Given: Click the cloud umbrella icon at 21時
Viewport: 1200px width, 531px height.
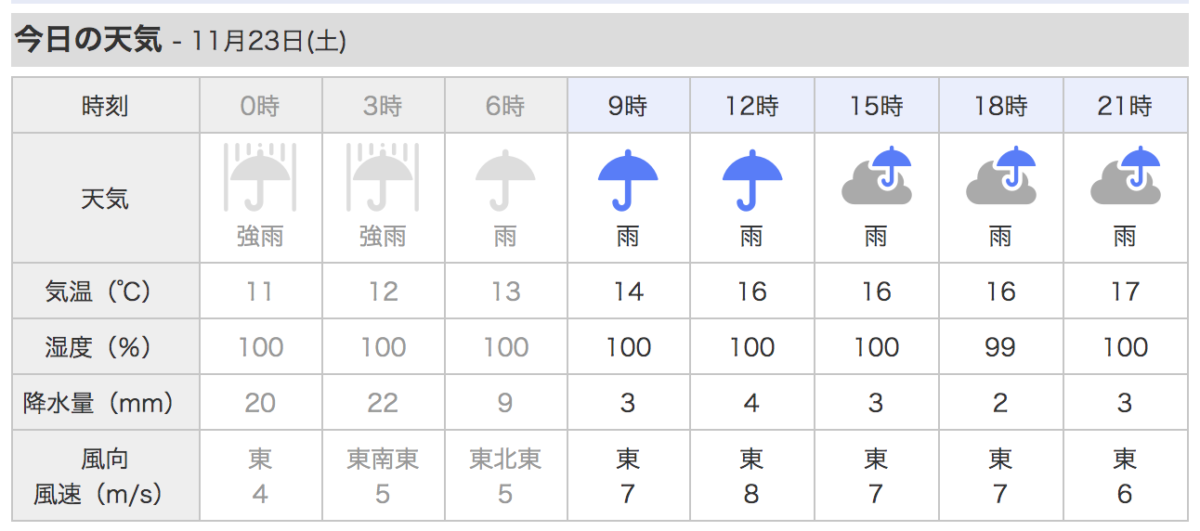Looking at the screenshot, I should point(1125,176).
